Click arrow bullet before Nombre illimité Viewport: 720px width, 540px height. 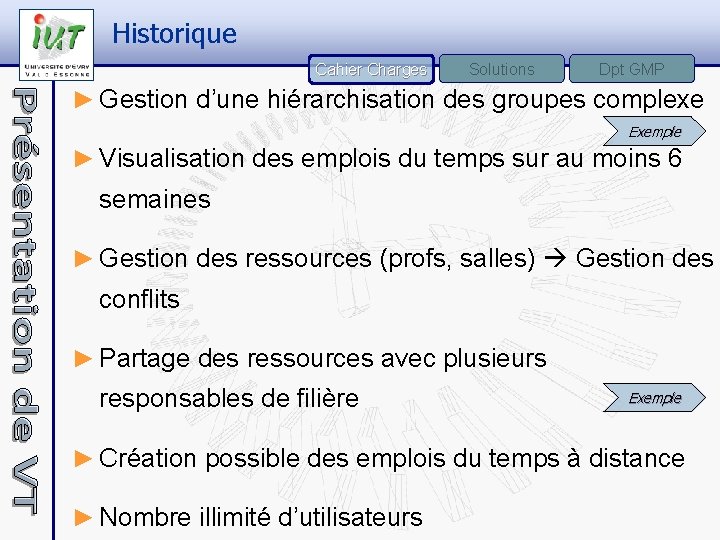(x=86, y=517)
